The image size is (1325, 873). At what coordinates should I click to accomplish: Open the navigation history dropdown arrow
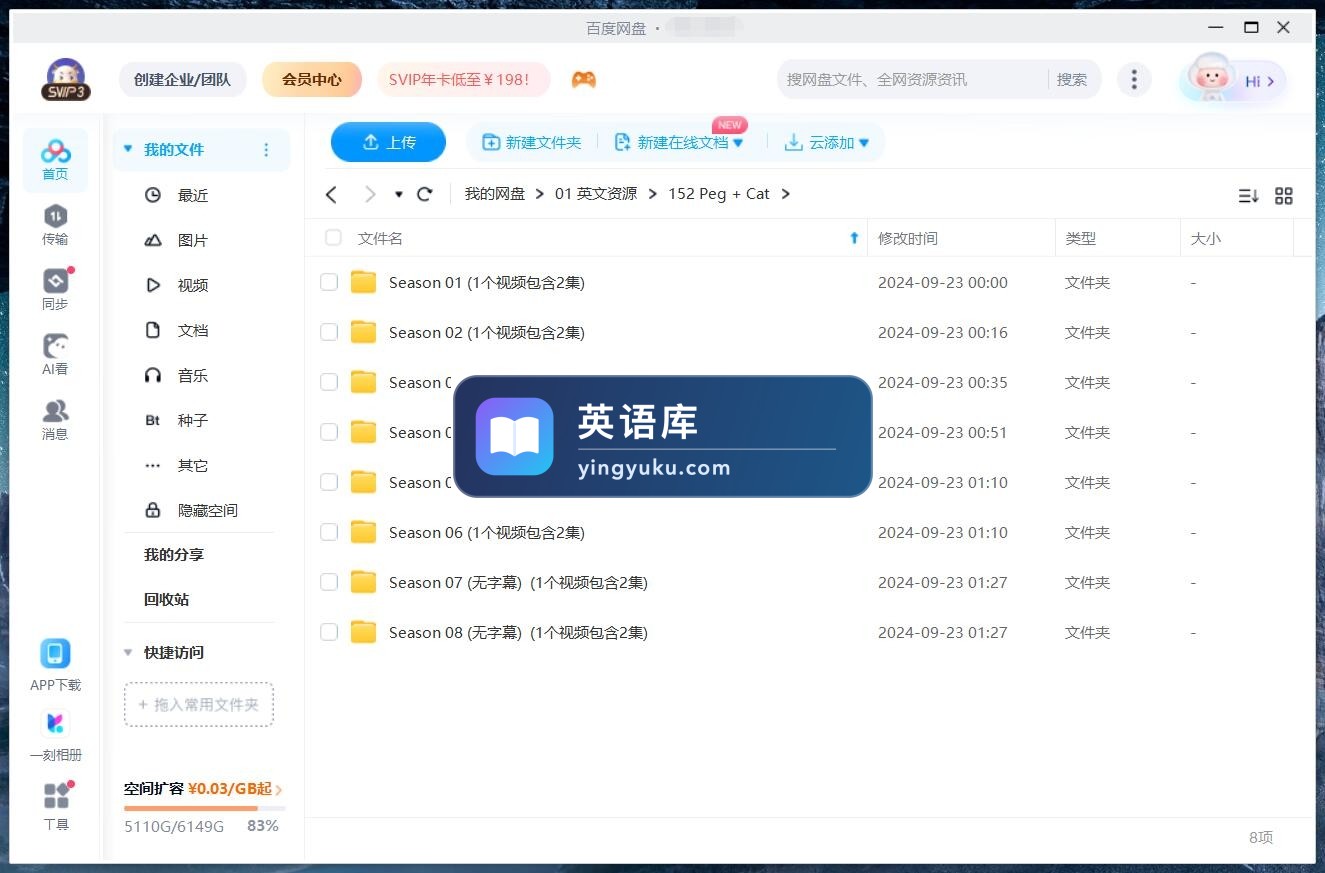399,194
